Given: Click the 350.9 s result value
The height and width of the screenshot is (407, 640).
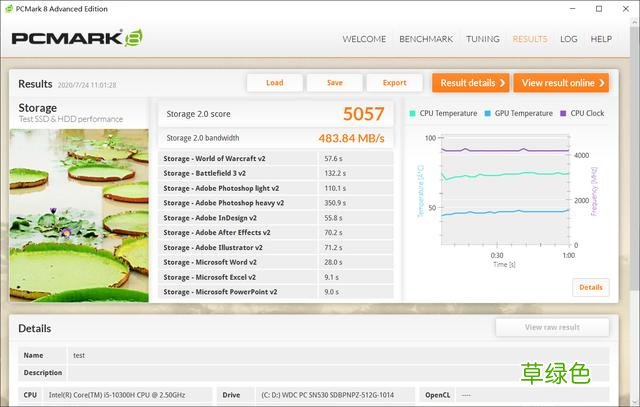Looking at the screenshot, I should click(335, 203).
